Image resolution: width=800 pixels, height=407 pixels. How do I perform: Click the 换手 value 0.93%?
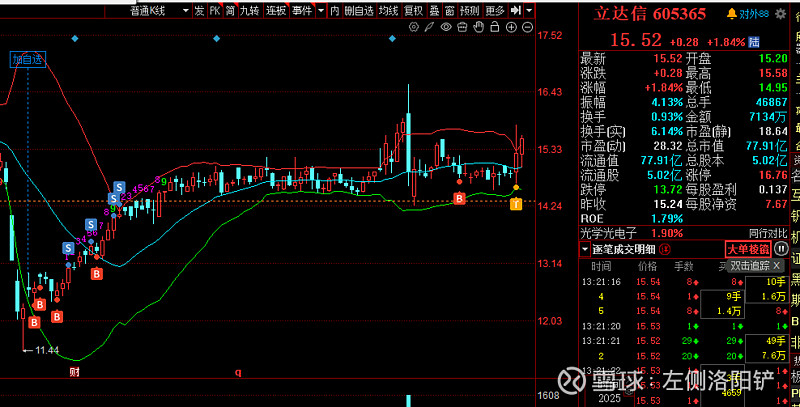pos(667,117)
